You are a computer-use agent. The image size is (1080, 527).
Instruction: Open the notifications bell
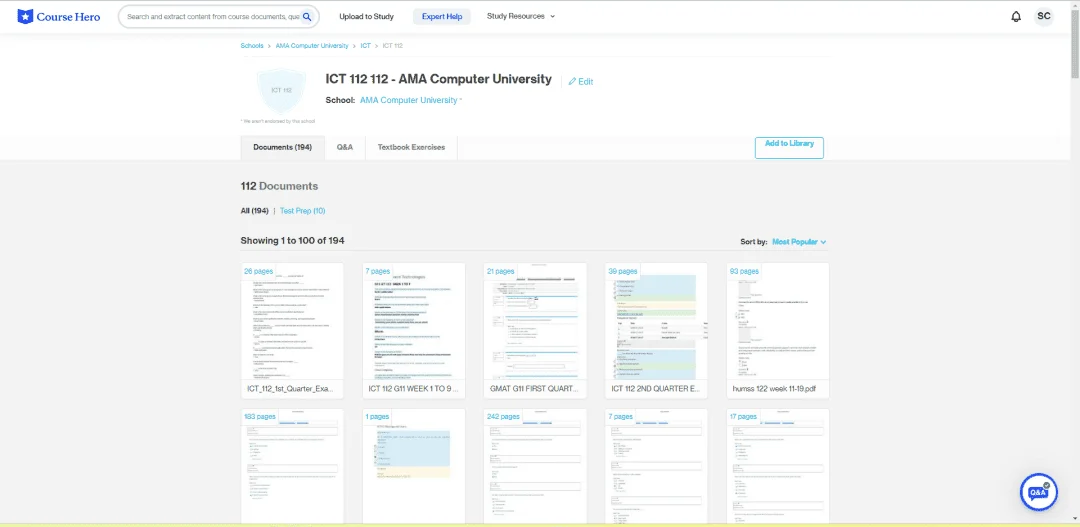(x=1016, y=17)
